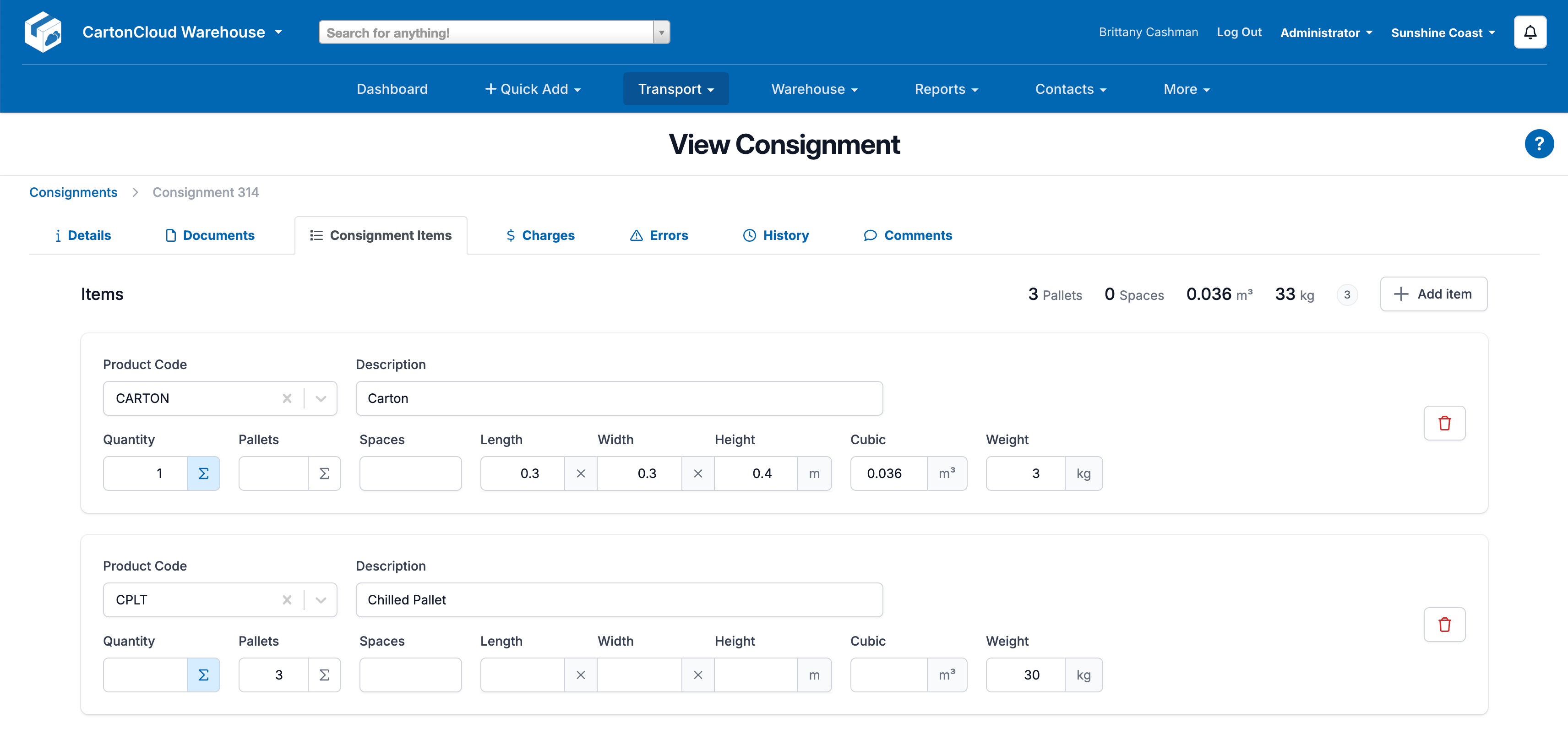Image resolution: width=1568 pixels, height=729 pixels.
Task: Click the Chilled Pallet description field
Action: coord(618,600)
